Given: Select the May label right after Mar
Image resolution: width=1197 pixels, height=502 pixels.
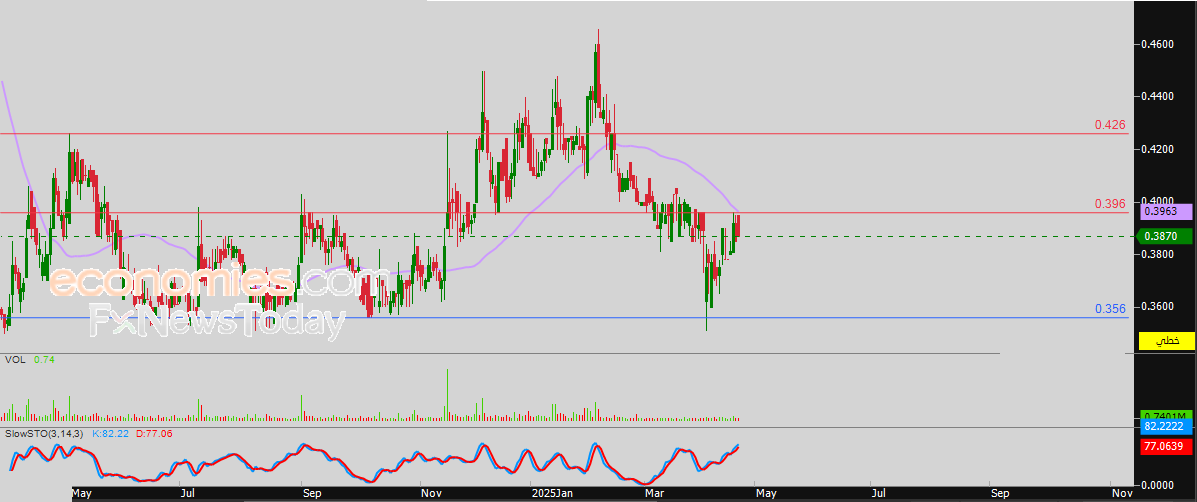Looking at the screenshot, I should (766, 494).
